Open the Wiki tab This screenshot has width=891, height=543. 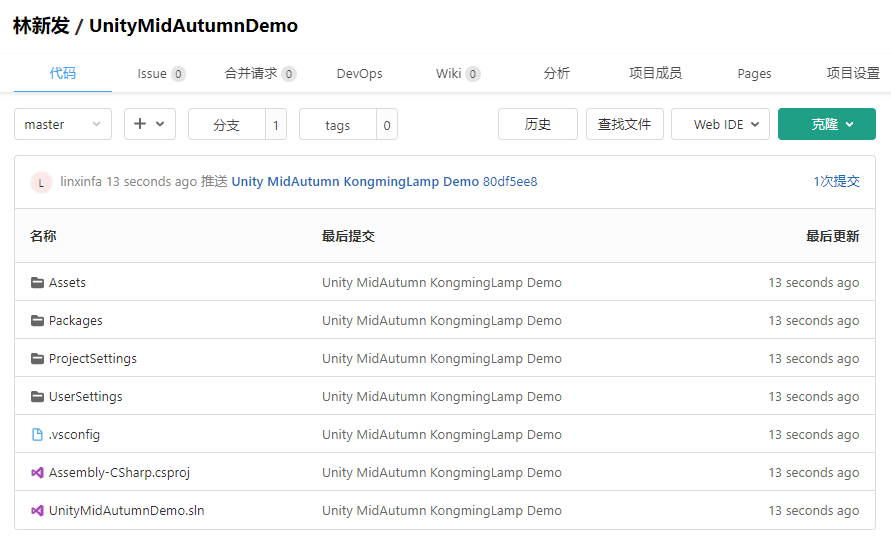click(x=458, y=73)
